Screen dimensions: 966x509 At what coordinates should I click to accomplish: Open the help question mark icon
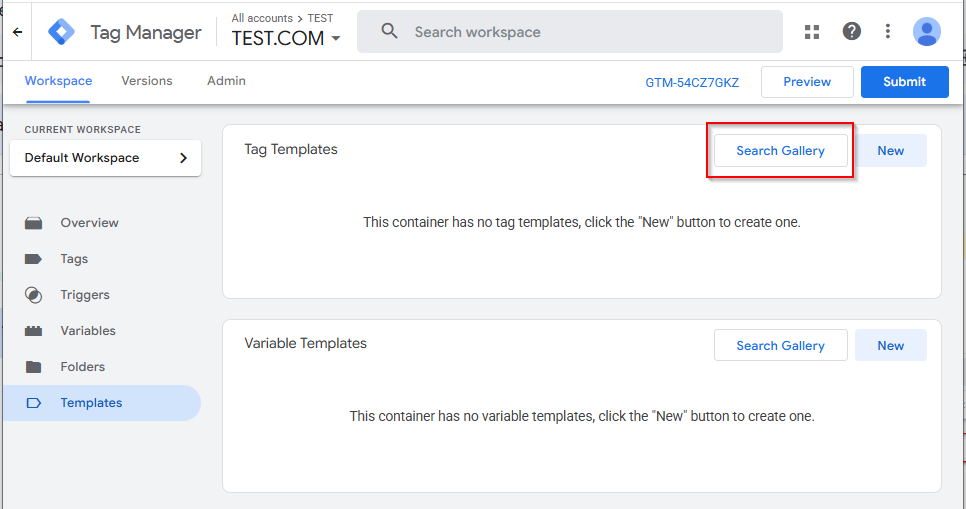pos(851,31)
